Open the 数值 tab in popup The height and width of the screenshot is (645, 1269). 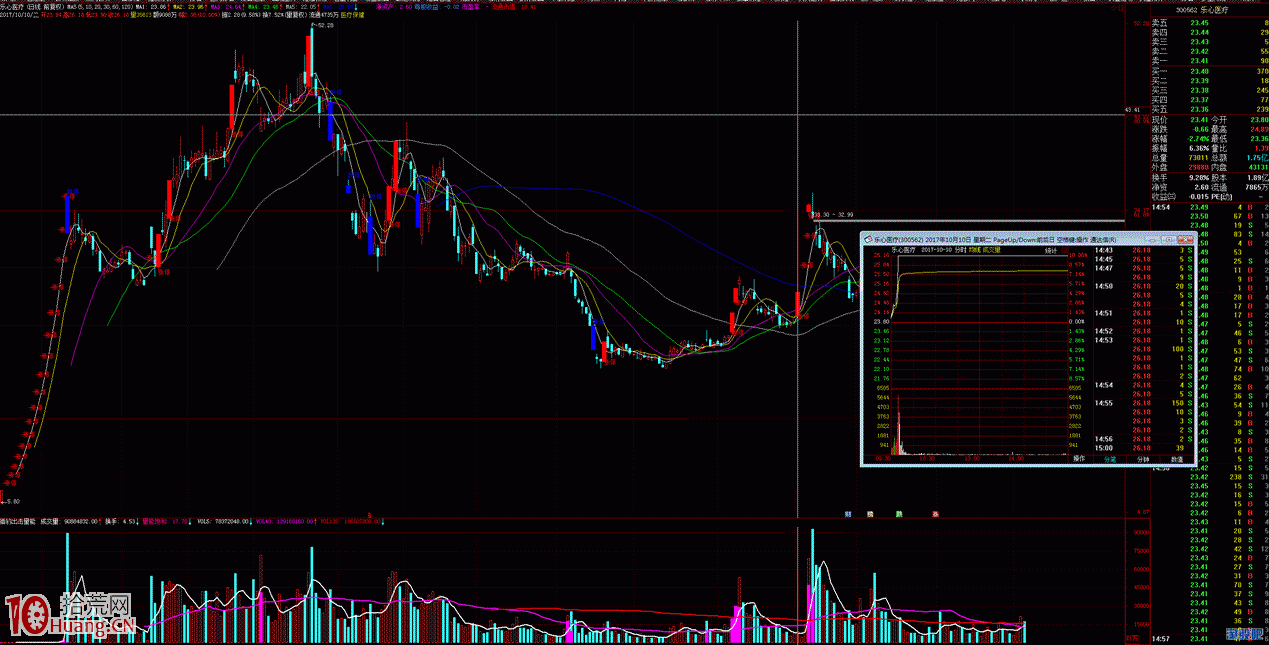pyautogui.click(x=1176, y=459)
